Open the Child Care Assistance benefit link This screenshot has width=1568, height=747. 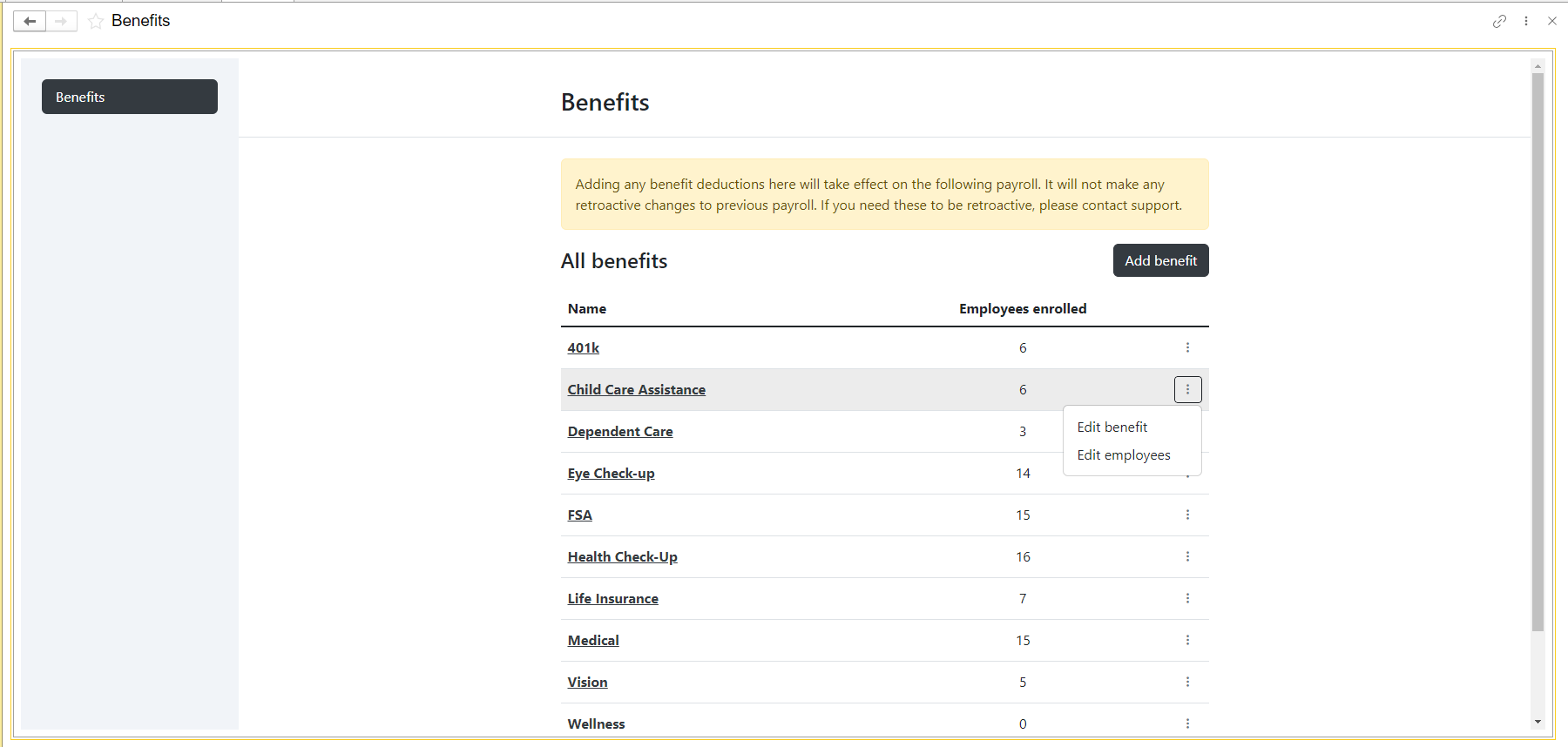pos(637,389)
